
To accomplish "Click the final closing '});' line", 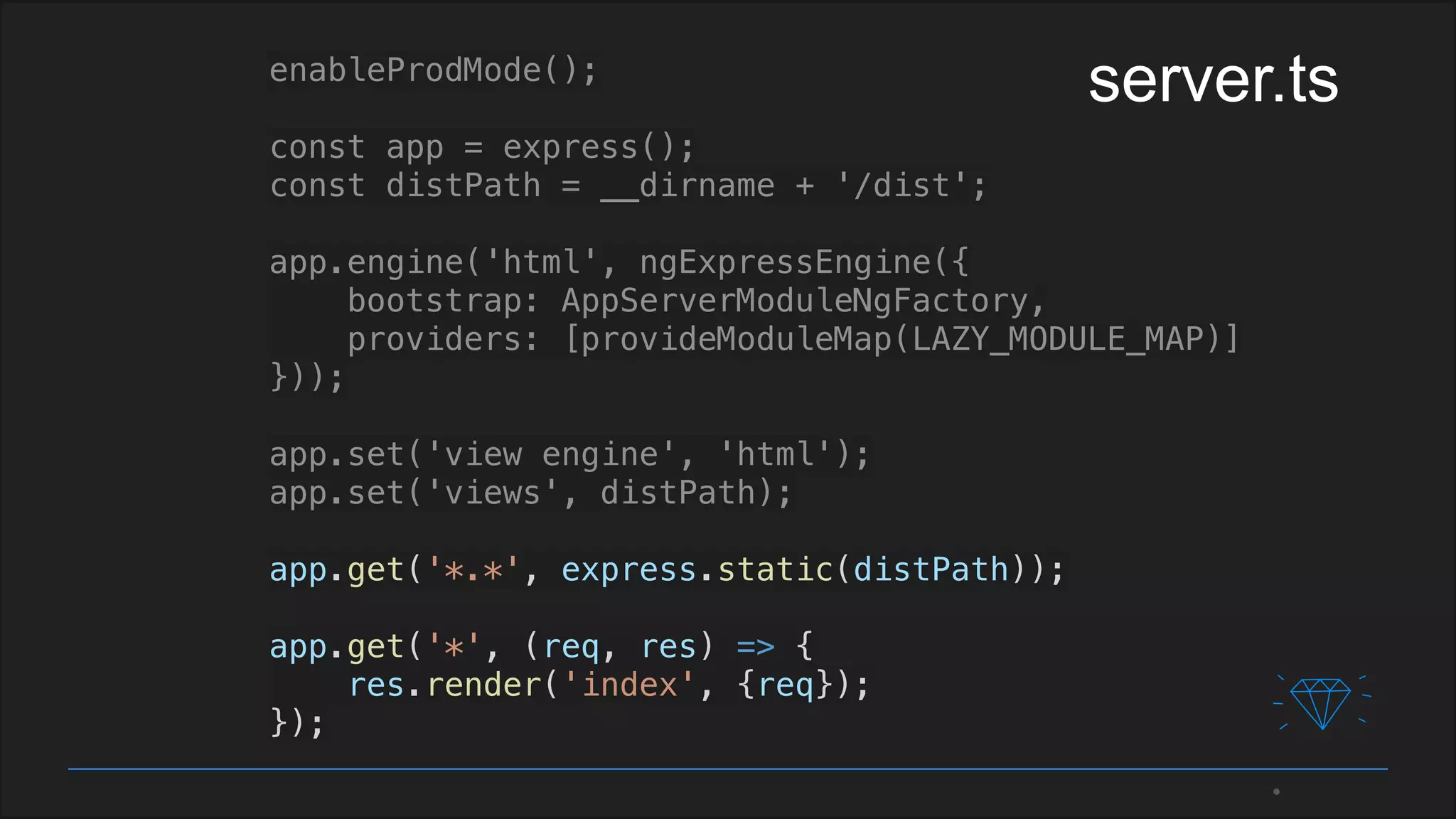I will 297,723.
